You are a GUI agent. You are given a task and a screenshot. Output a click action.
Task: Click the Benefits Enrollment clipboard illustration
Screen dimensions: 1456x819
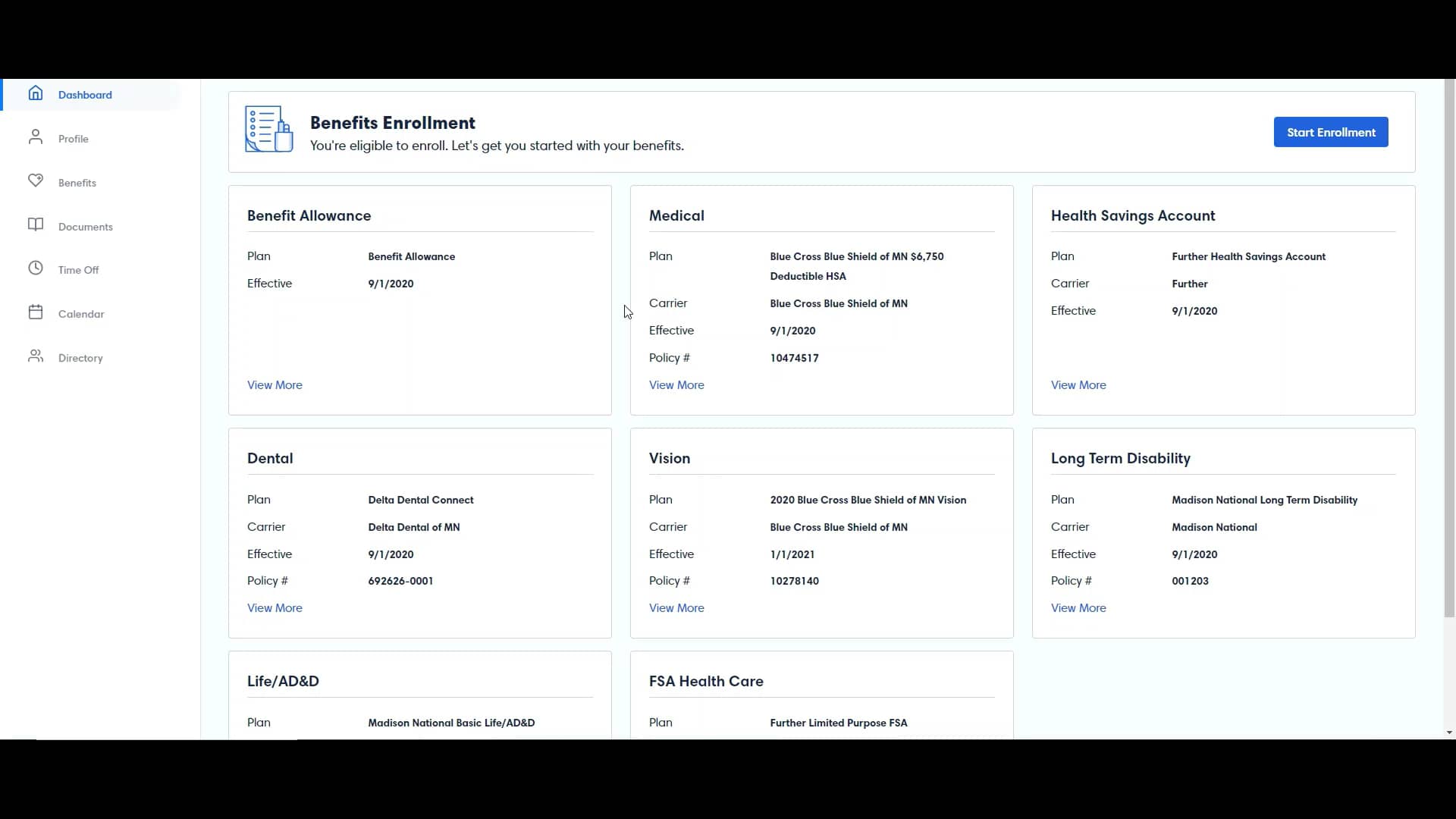(x=268, y=129)
